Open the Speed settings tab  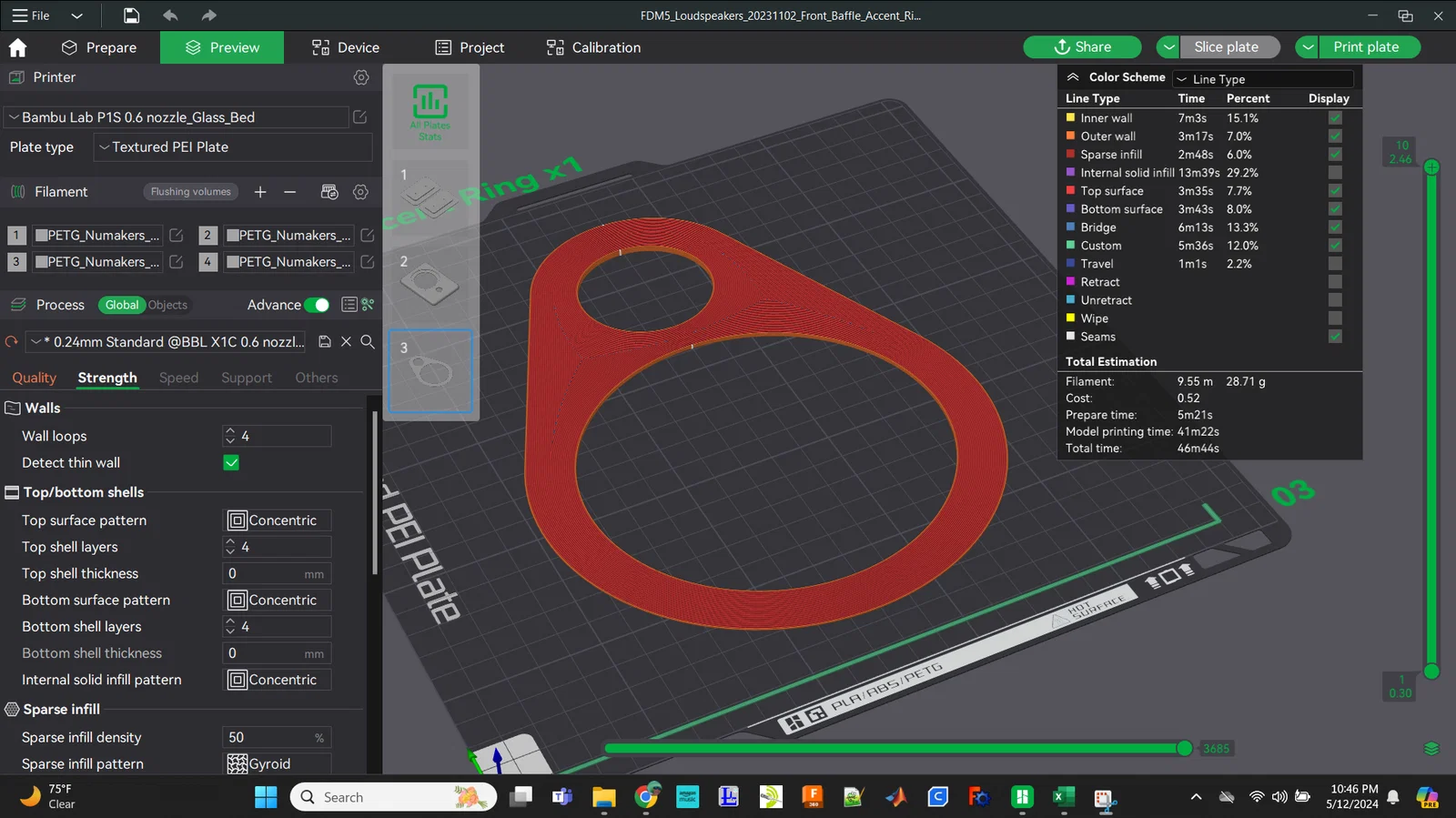[178, 378]
